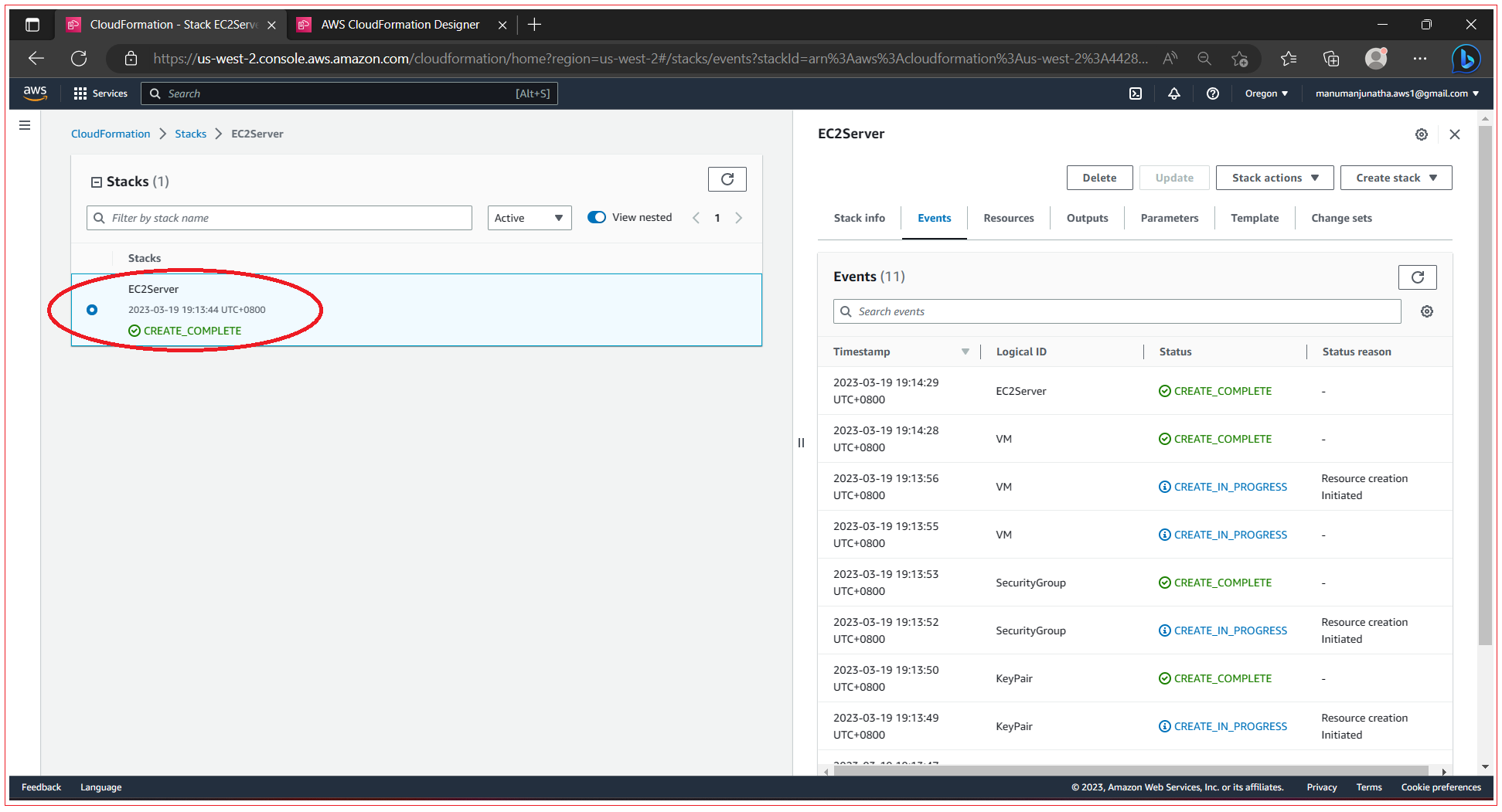The height and width of the screenshot is (812, 1502).
Task: View site information lock icon
Action: (x=131, y=59)
